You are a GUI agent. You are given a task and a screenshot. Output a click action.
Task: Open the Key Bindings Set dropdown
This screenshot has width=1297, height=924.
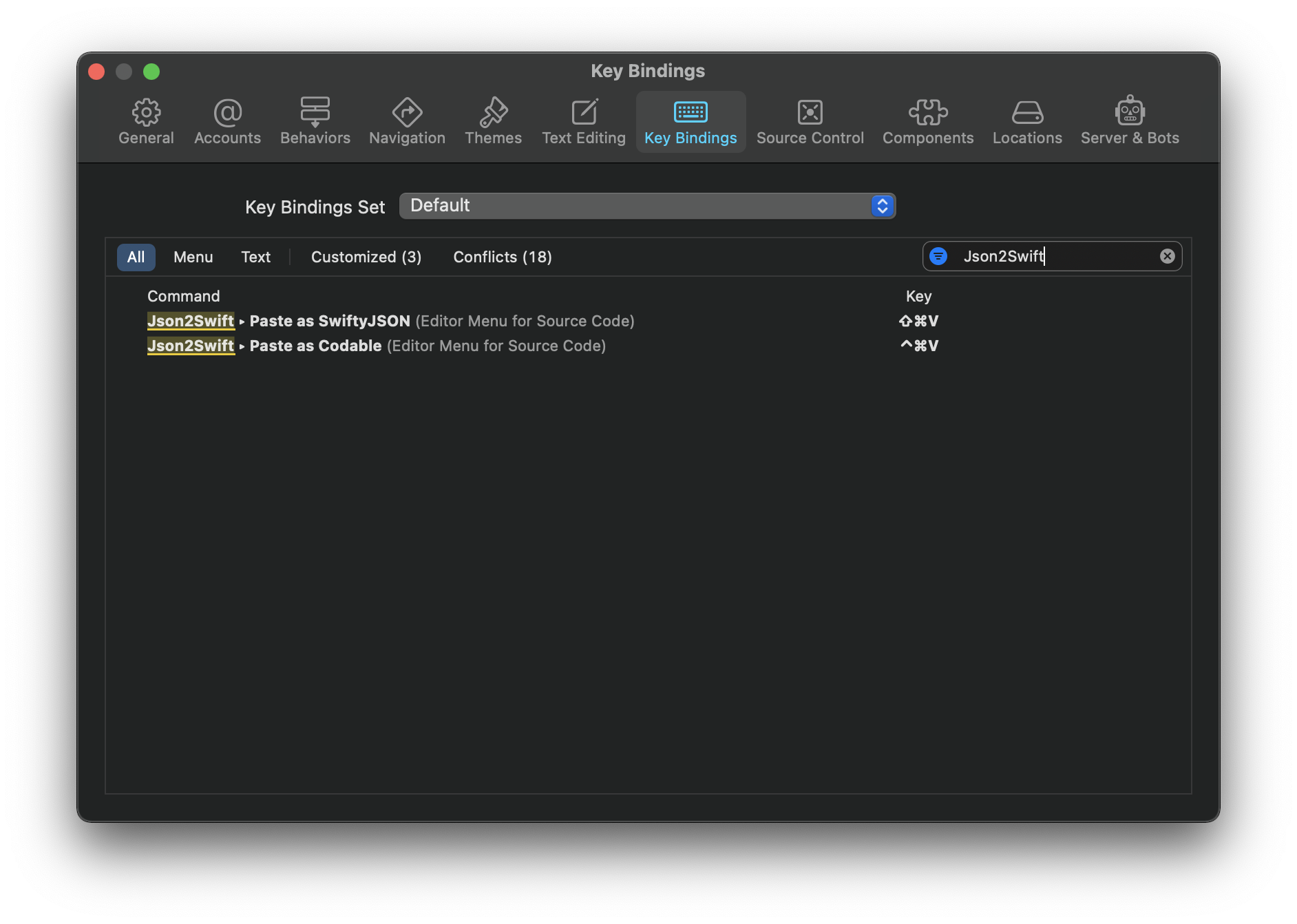[647, 206]
